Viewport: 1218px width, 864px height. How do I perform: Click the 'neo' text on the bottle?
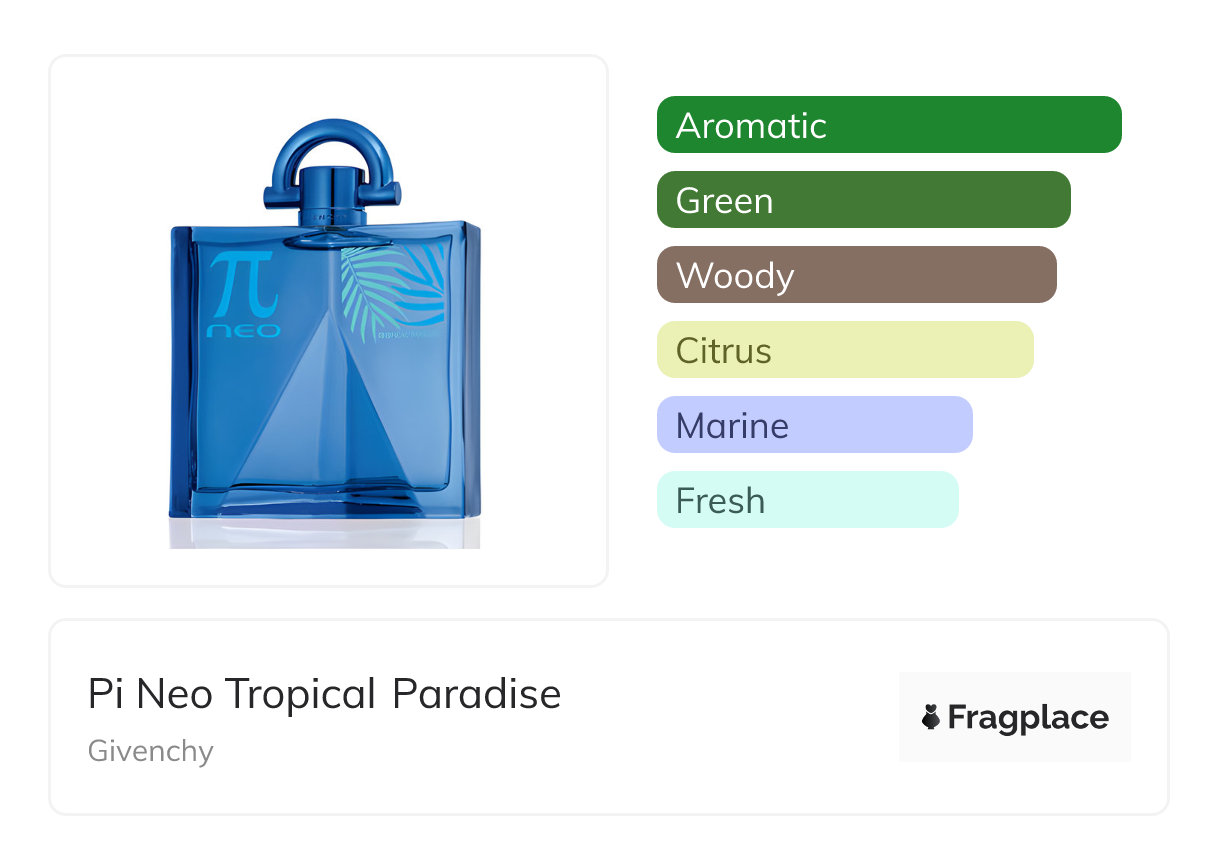(x=243, y=330)
